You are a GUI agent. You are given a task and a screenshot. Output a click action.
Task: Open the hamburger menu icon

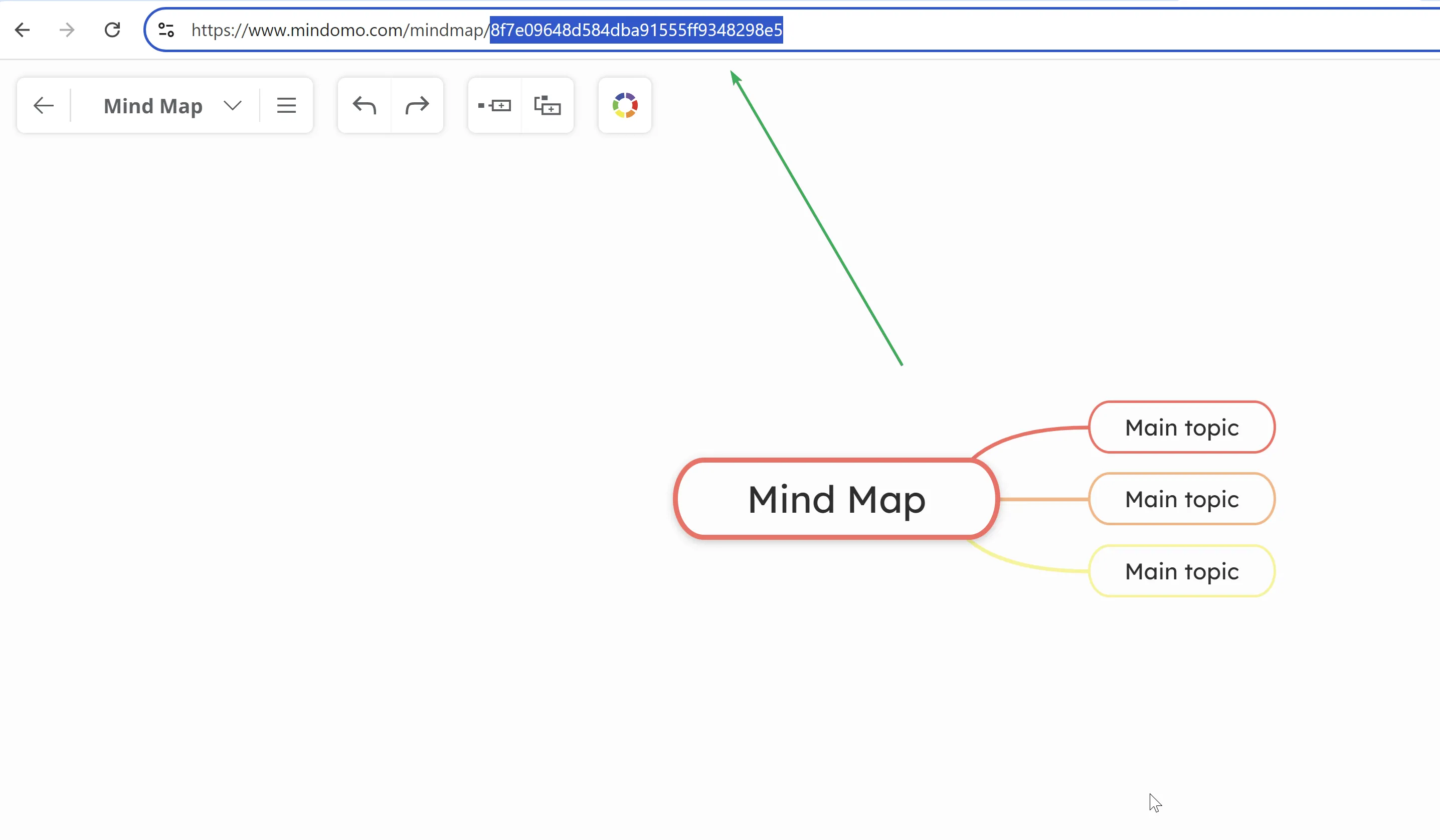point(286,106)
